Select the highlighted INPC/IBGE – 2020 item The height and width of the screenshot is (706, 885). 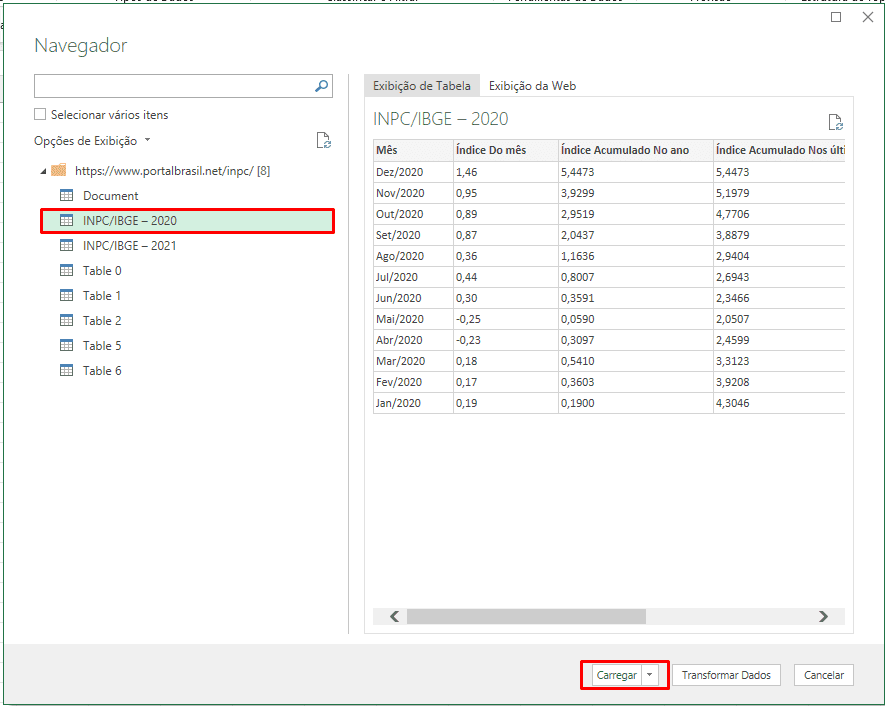pyautogui.click(x=187, y=221)
